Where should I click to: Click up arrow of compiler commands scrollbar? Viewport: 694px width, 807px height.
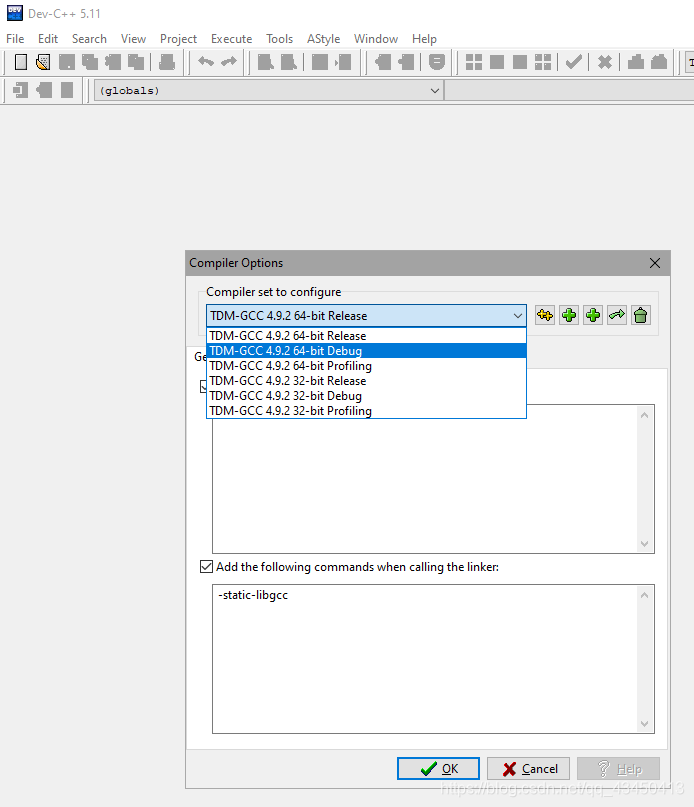[x=645, y=415]
